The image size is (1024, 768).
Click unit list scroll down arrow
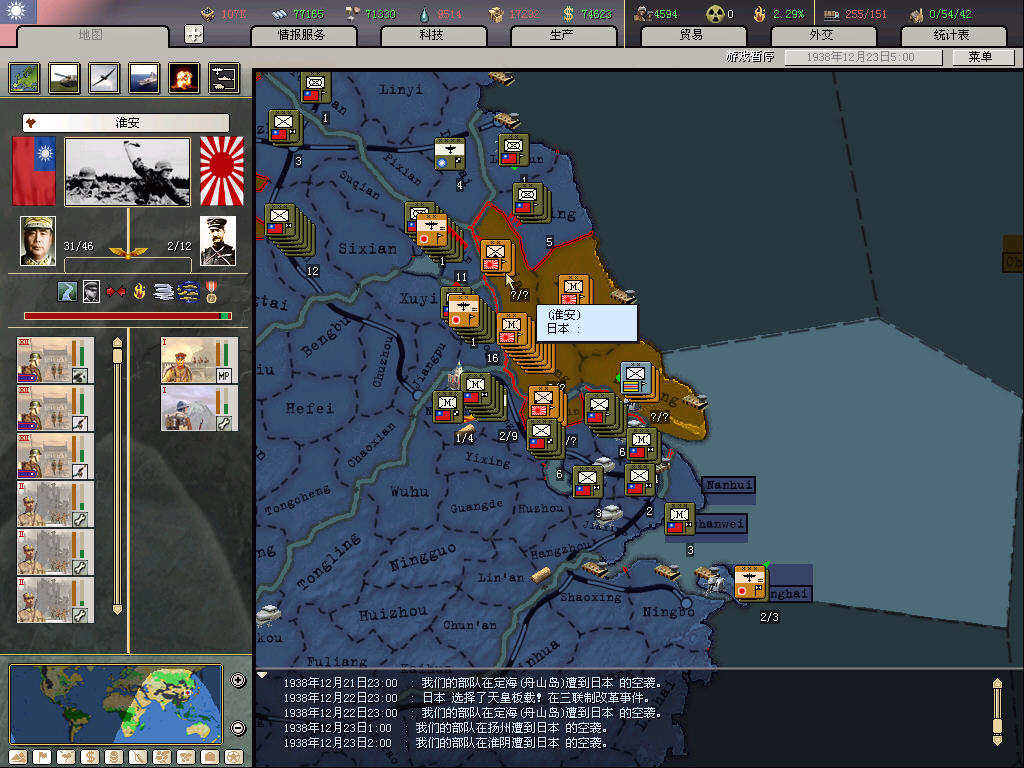pos(117,609)
